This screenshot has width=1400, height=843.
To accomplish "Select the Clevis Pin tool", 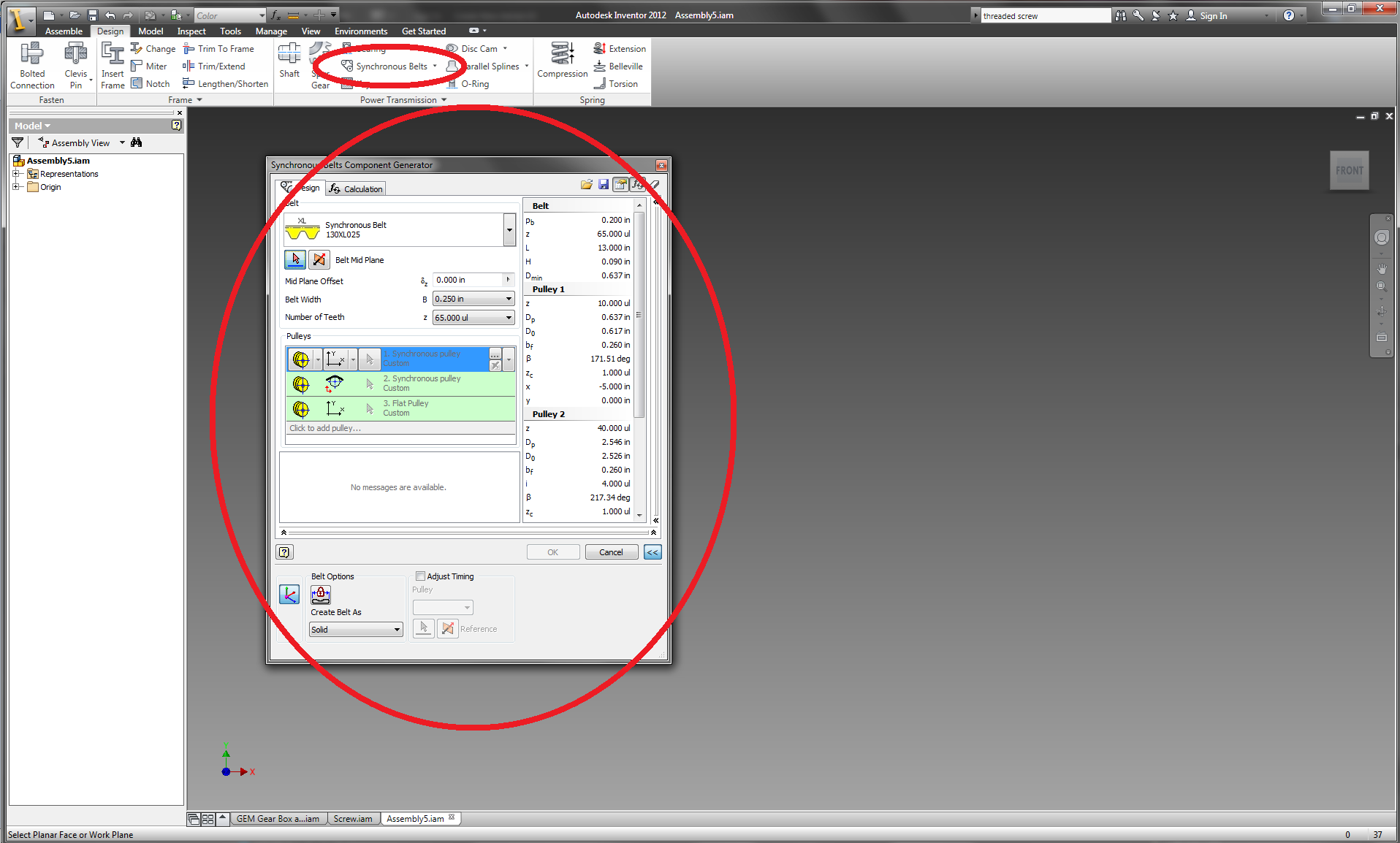I will coord(76,66).
